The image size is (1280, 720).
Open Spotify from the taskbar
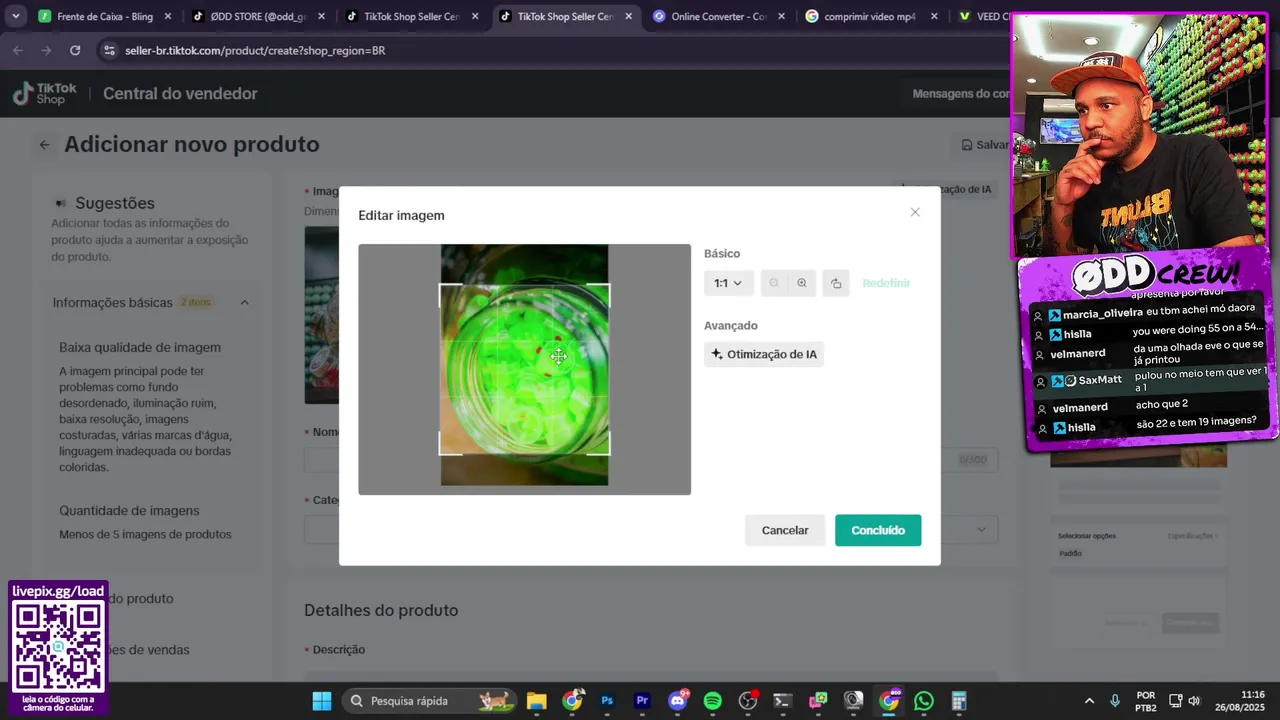pyautogui.click(x=713, y=701)
